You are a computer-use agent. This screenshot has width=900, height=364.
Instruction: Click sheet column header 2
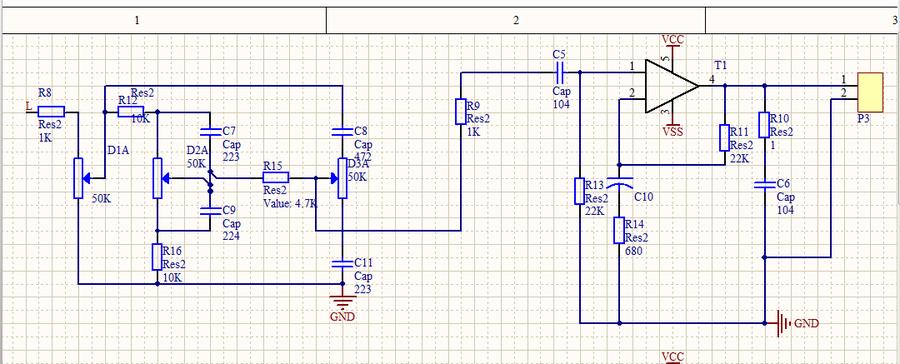pos(515,21)
